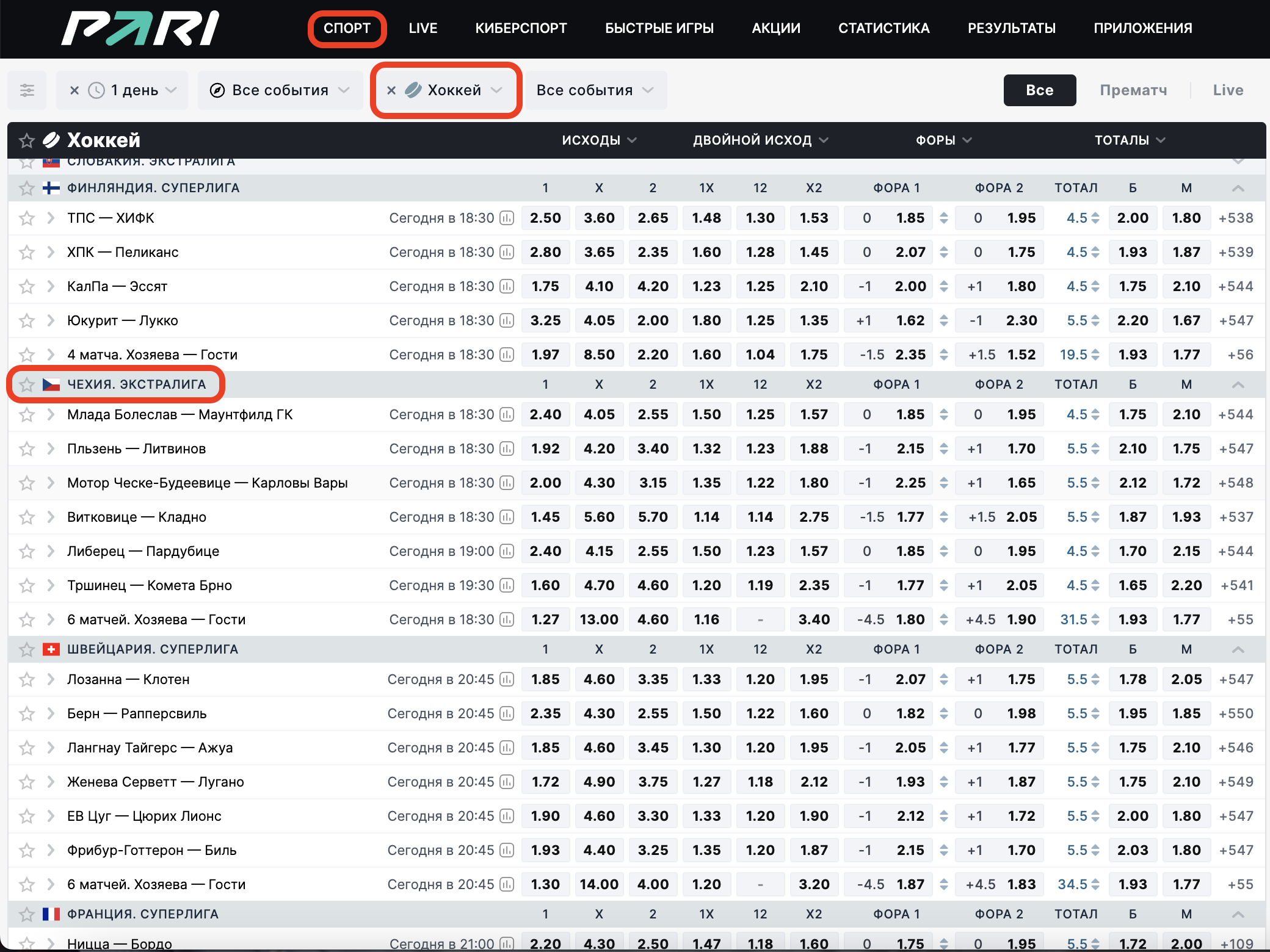
Task: Clear the 1 день time filter
Action: tap(74, 90)
